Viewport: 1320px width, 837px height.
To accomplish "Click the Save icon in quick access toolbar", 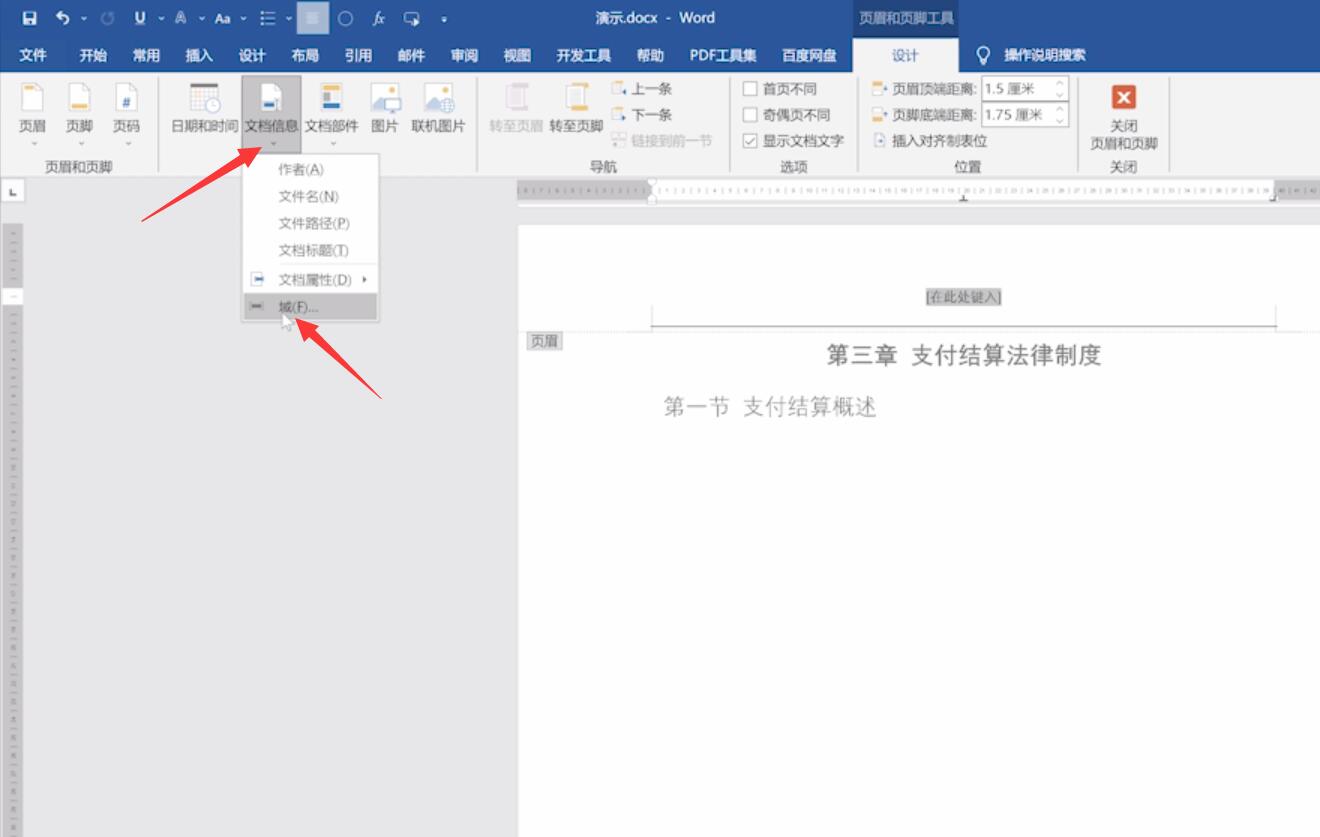I will coord(29,18).
